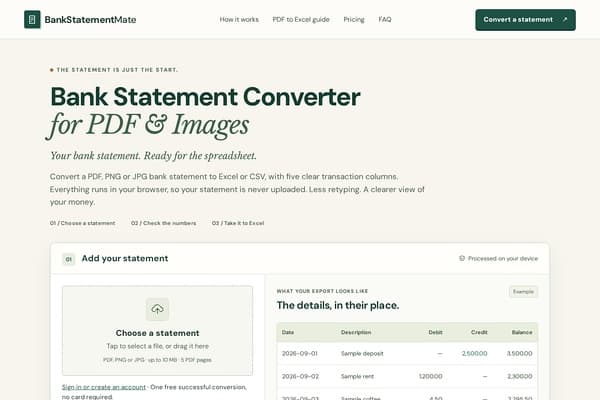Click the 01 step badge icon
This screenshot has height=400, width=600.
68,259
